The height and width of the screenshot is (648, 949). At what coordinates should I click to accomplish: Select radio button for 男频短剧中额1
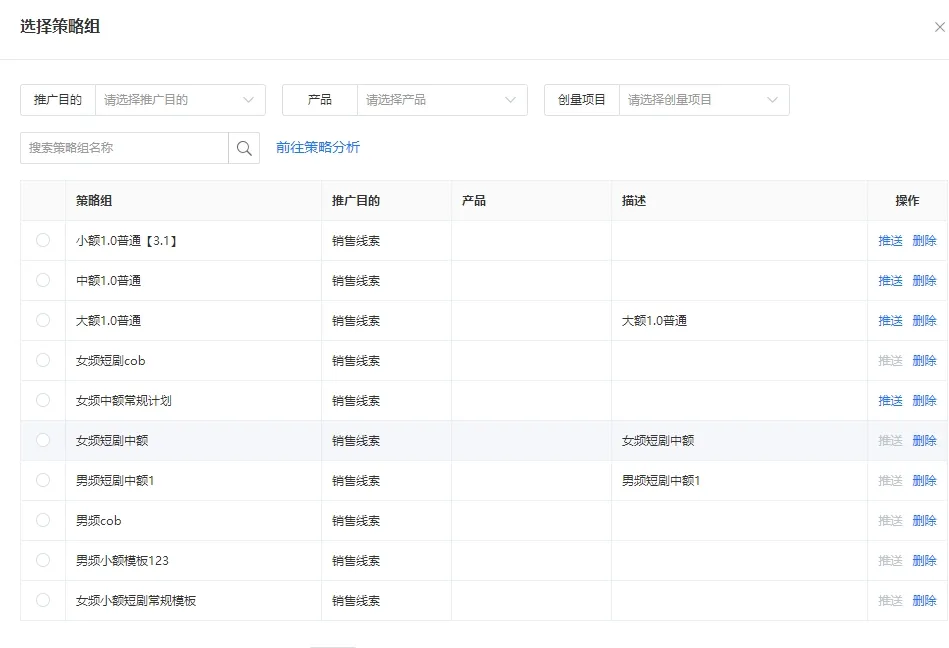(x=43, y=480)
